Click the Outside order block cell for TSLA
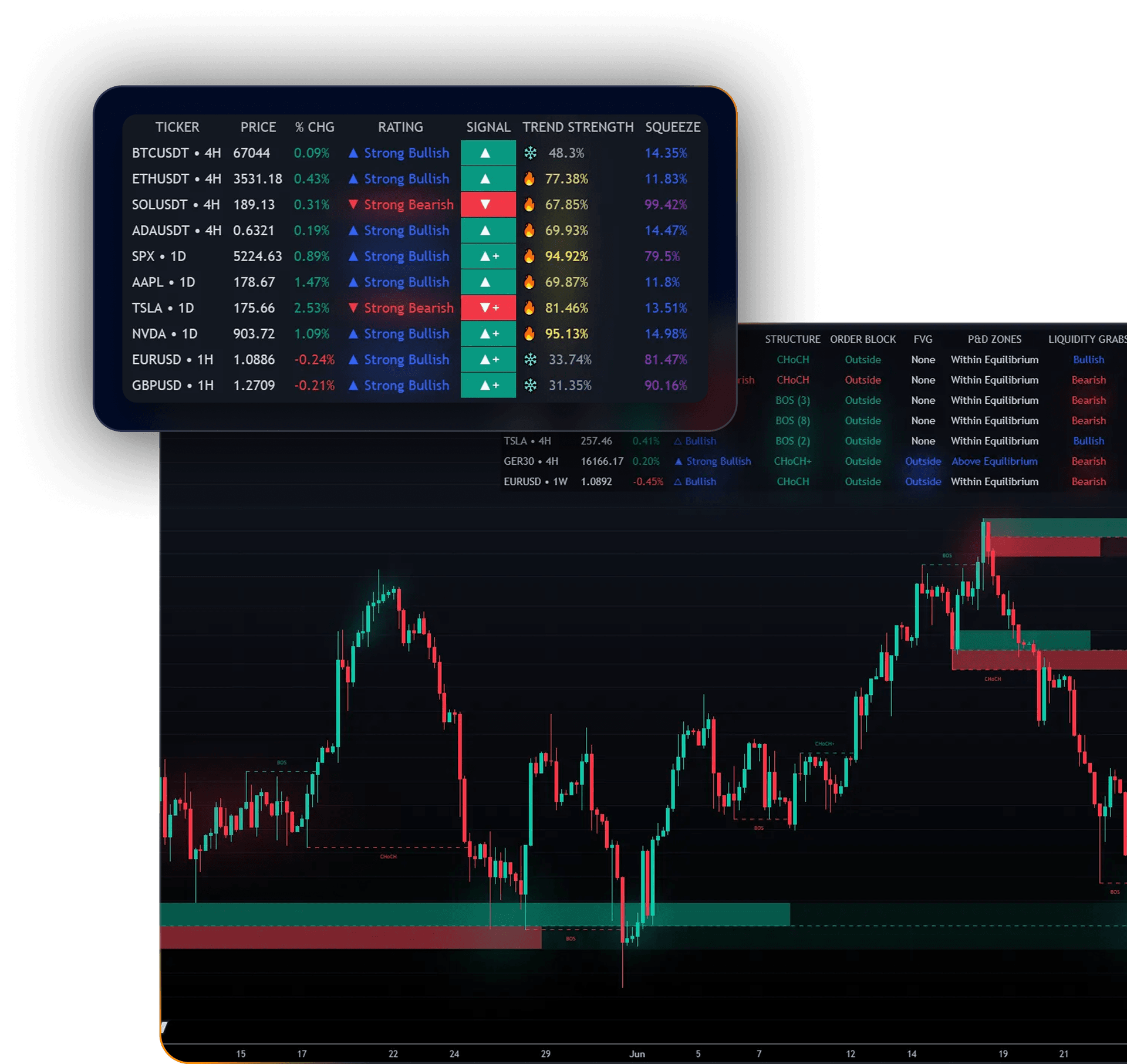Screen dimensions: 1127x1064 coord(863,441)
